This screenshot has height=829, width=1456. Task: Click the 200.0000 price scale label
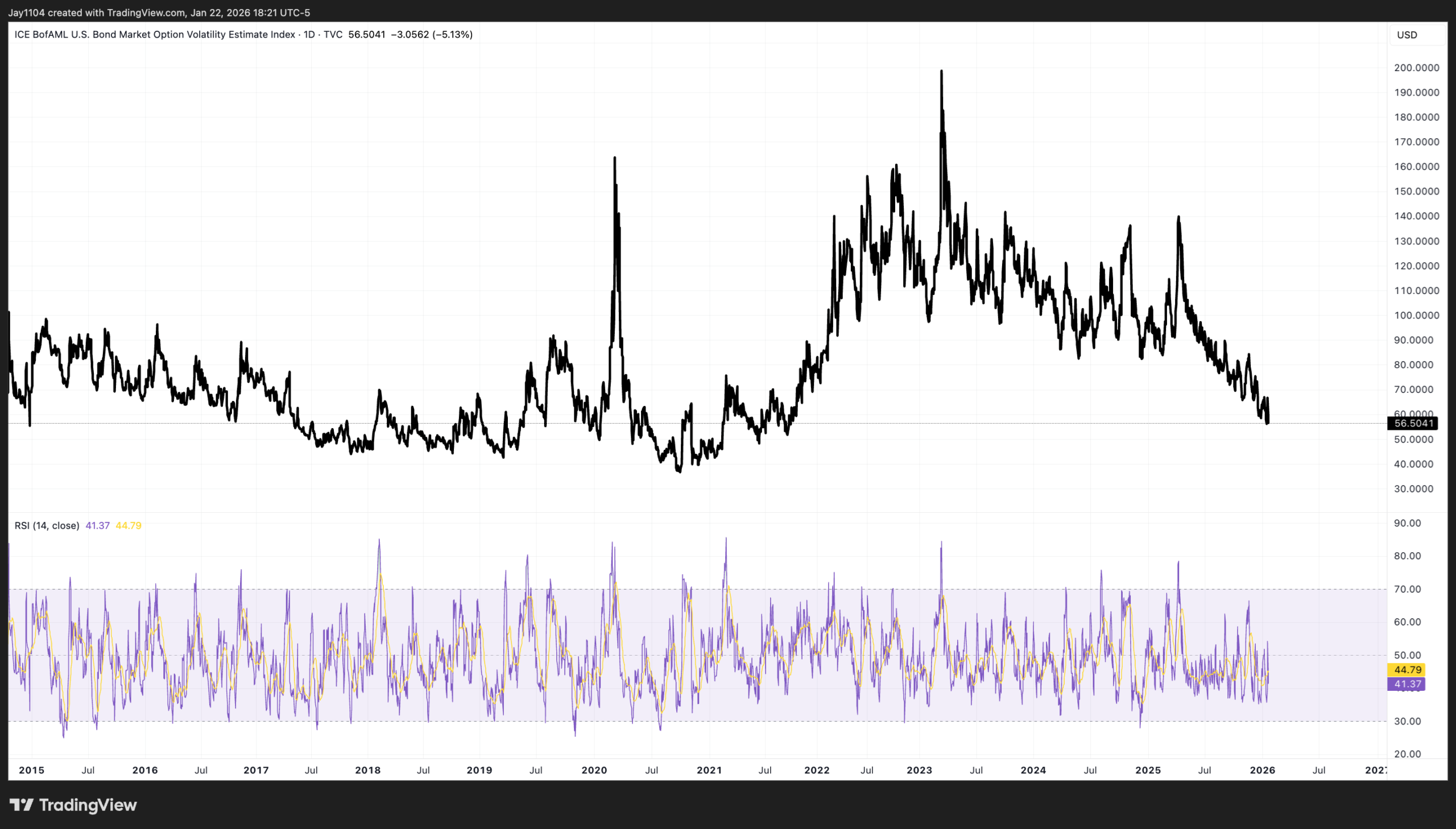pos(1416,68)
